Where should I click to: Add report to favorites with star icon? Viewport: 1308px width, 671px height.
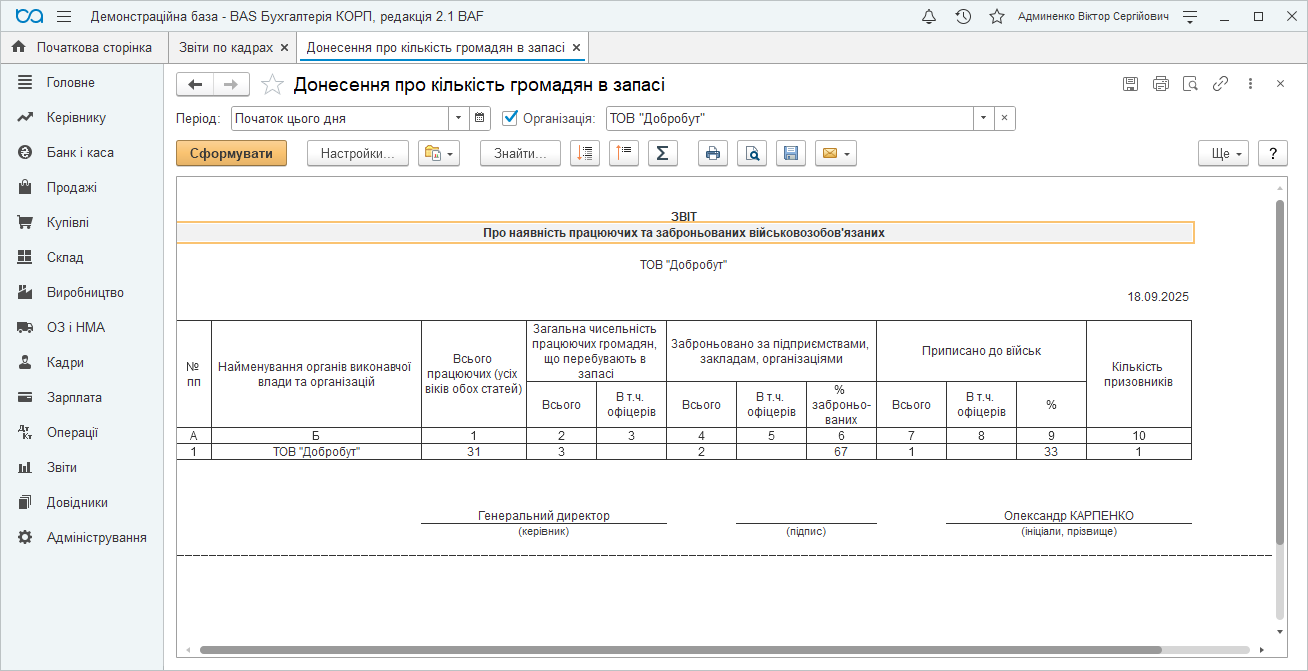[272, 85]
